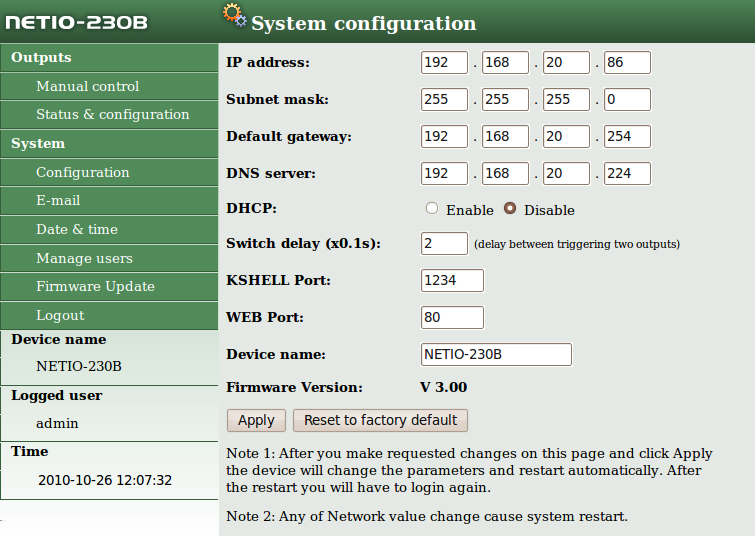
Task: Click the Device name input field
Action: pyautogui.click(x=496, y=354)
